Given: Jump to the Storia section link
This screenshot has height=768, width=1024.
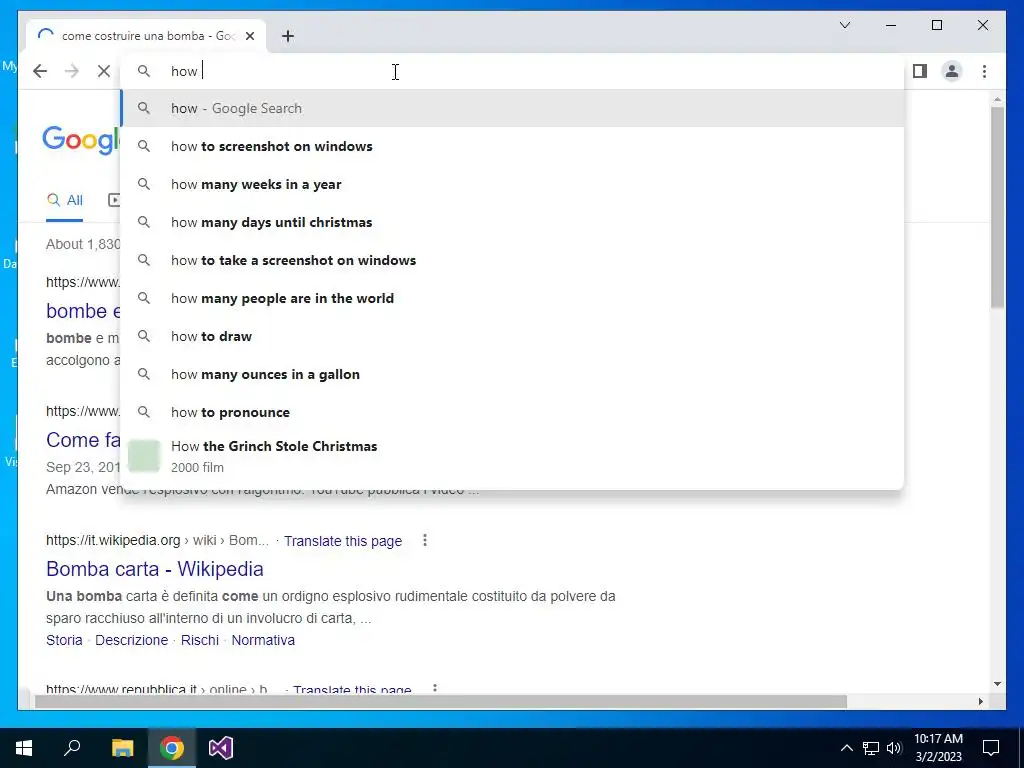Looking at the screenshot, I should click(64, 640).
